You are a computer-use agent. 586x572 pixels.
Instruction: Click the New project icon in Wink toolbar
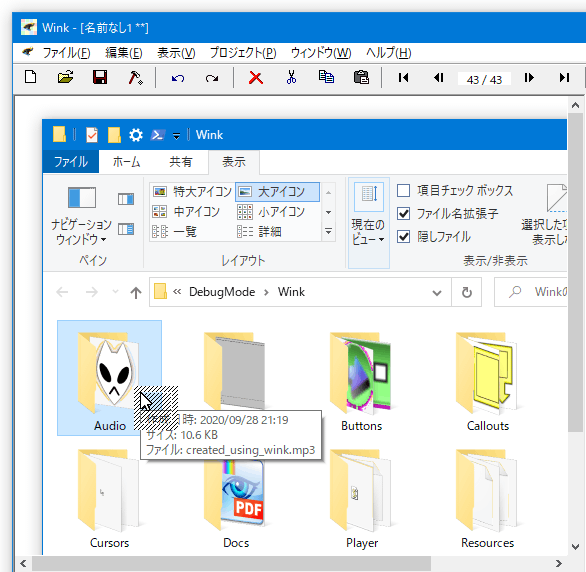[30, 77]
